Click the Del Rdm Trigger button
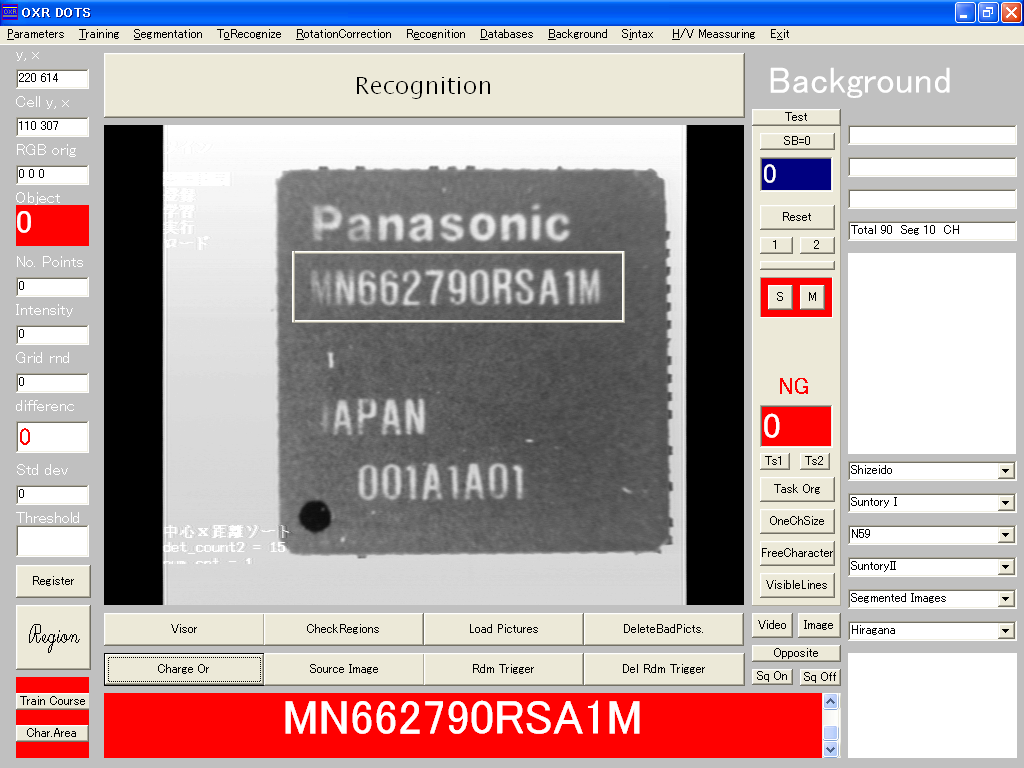1024x768 pixels. [x=664, y=669]
